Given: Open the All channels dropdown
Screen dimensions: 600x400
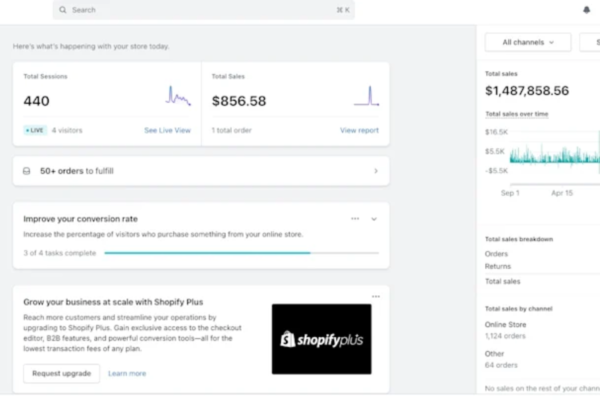Looking at the screenshot, I should coord(528,42).
